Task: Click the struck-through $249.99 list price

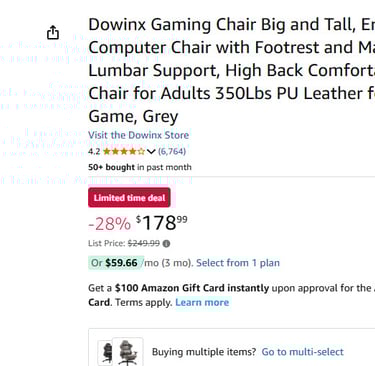Action: [x=144, y=244]
